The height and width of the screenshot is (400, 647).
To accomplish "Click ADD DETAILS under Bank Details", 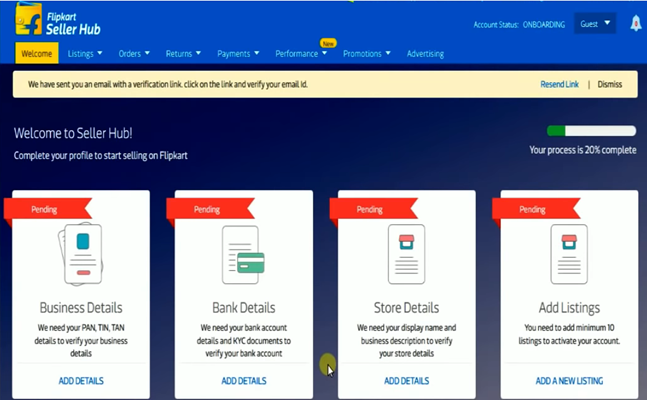I will click(x=244, y=381).
